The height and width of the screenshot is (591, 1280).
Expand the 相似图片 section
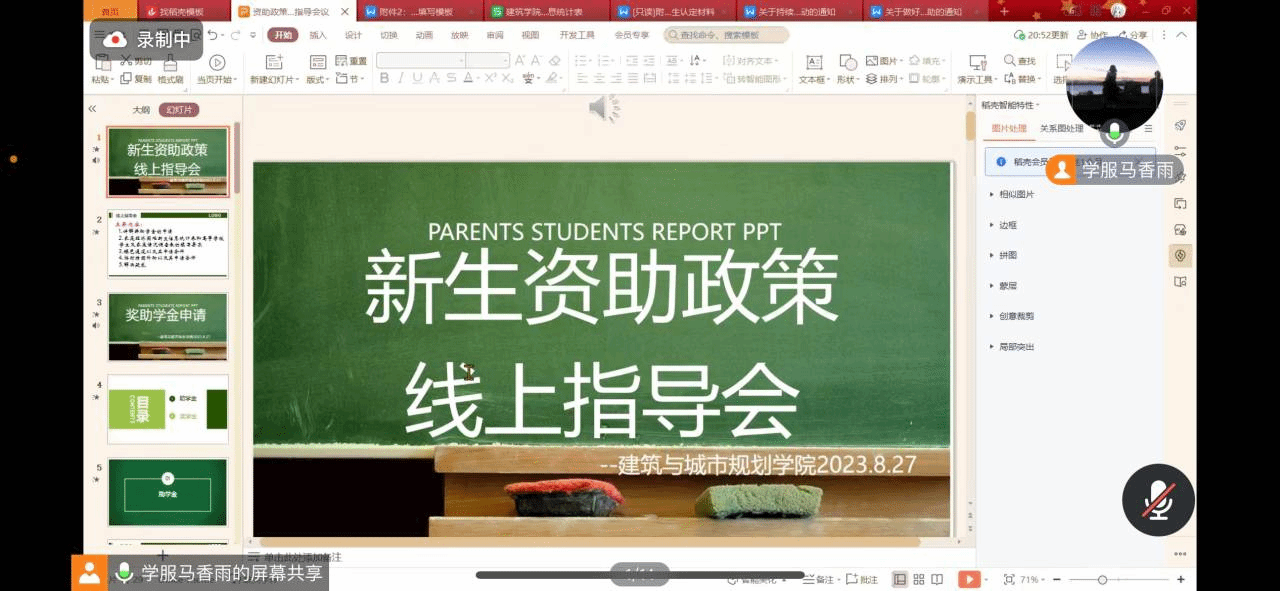tap(1012, 195)
